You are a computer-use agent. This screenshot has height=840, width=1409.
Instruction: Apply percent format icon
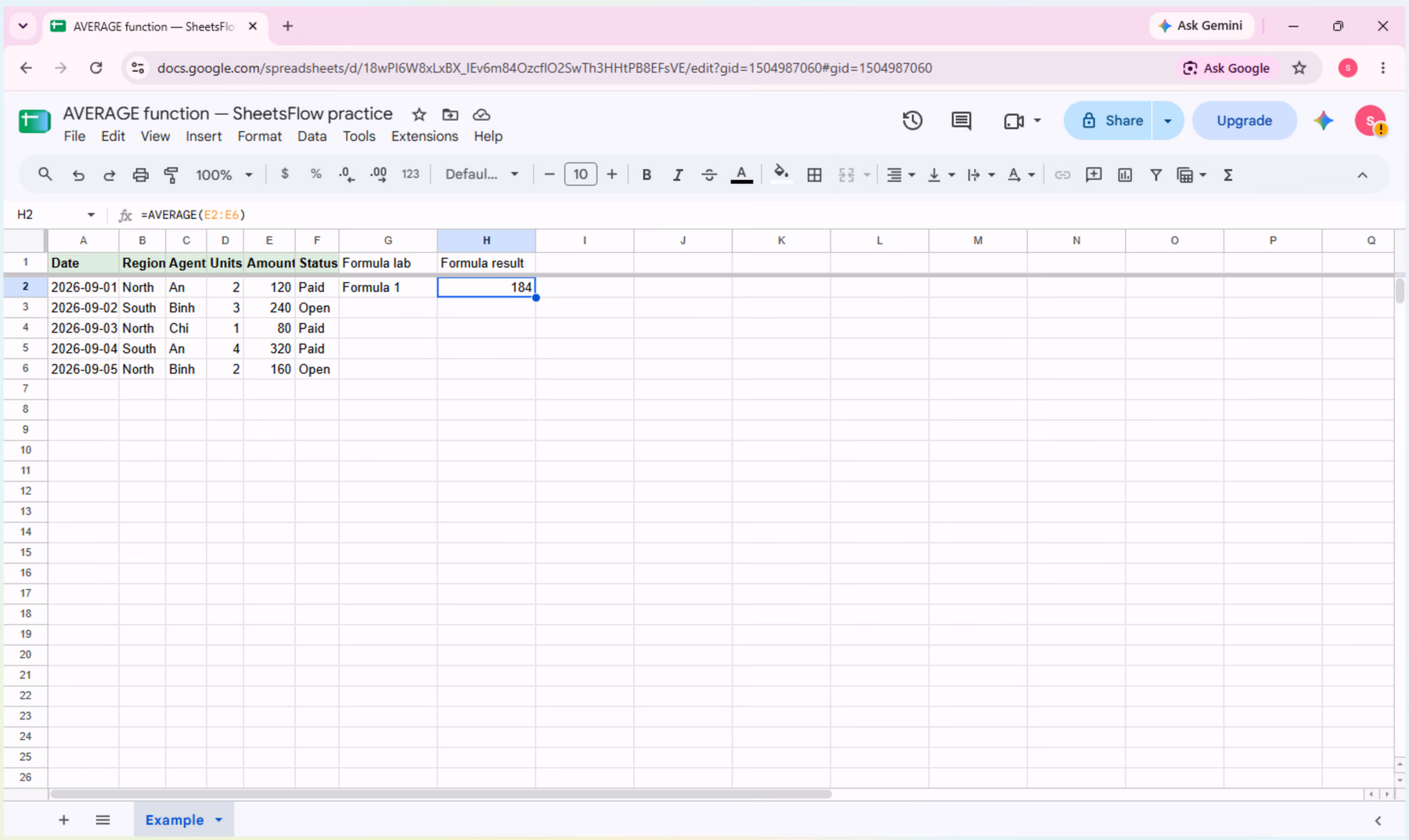click(315, 174)
